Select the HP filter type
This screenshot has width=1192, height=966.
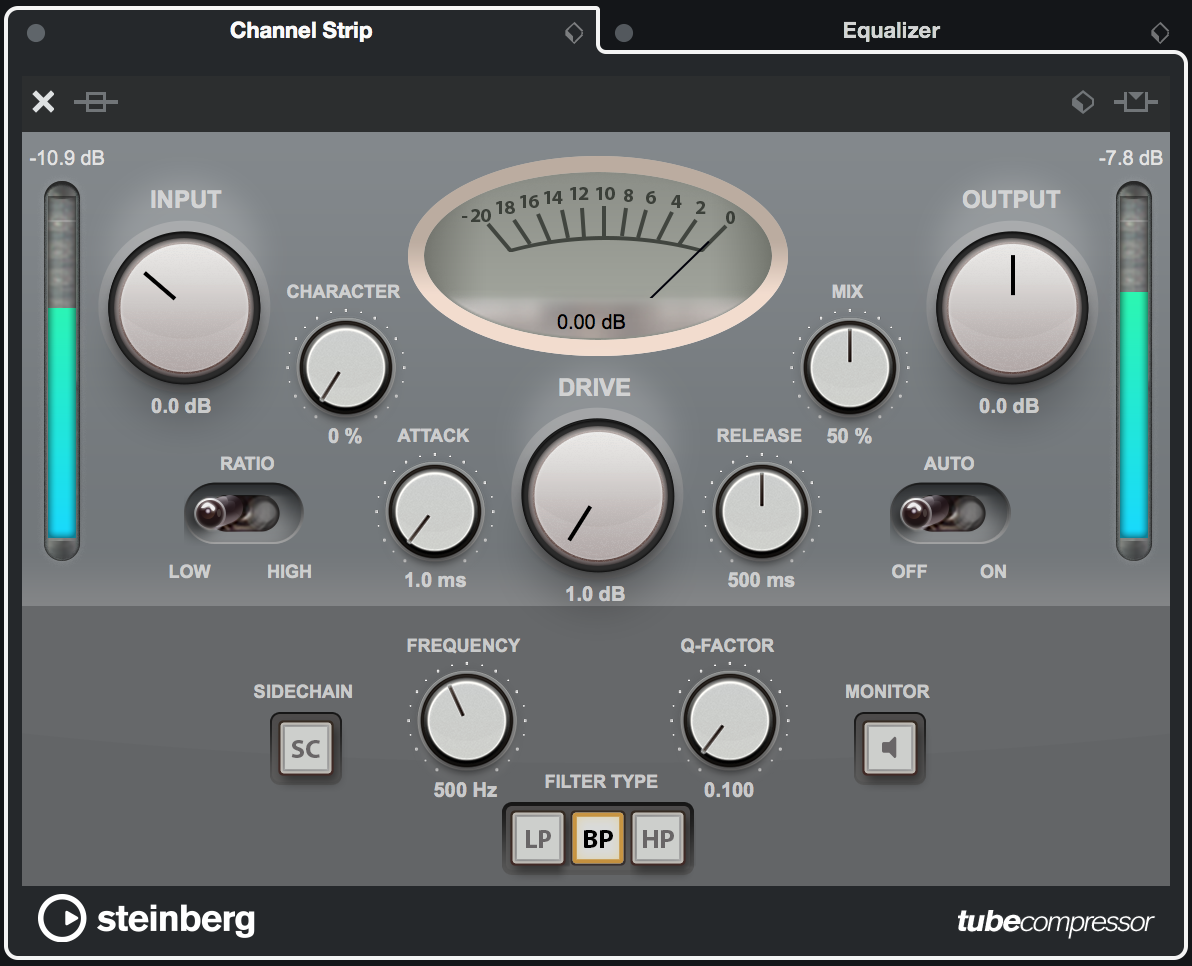[x=659, y=838]
